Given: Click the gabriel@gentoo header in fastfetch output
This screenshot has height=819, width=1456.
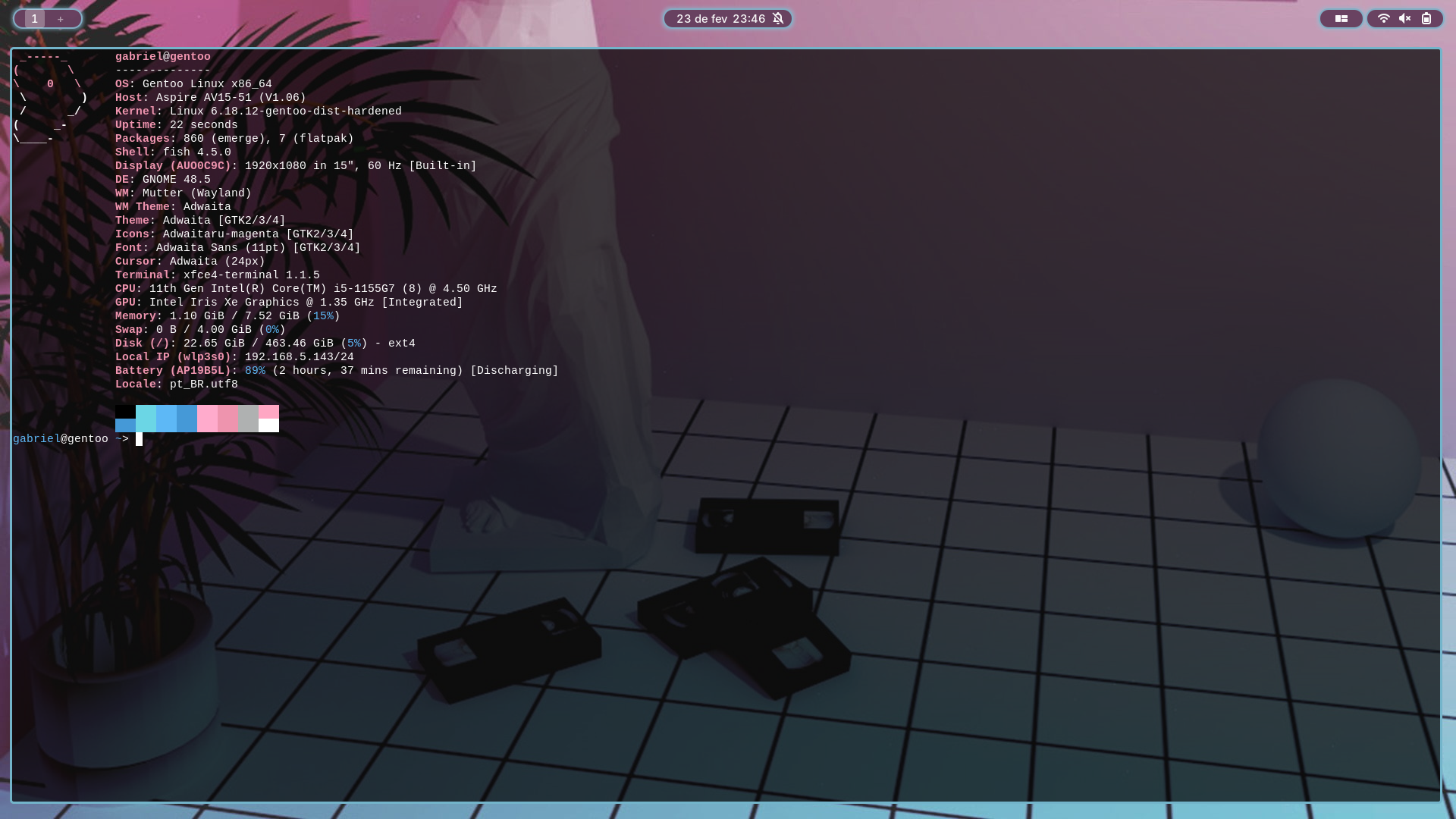Looking at the screenshot, I should [162, 57].
